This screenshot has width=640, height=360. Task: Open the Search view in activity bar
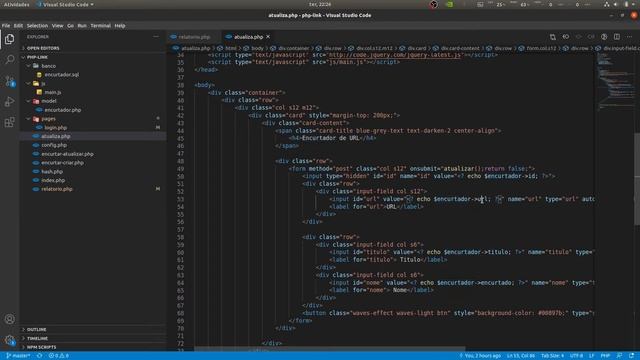[x=9, y=60]
